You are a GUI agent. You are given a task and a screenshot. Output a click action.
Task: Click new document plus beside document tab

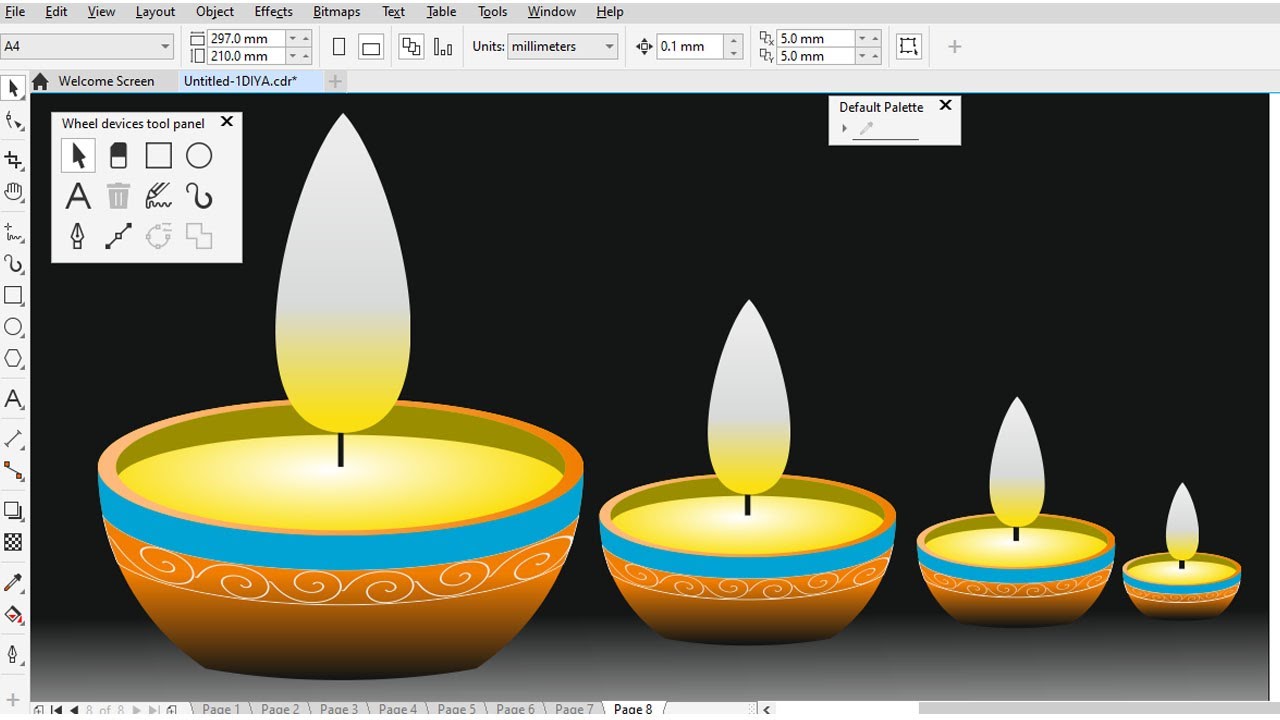[x=335, y=81]
